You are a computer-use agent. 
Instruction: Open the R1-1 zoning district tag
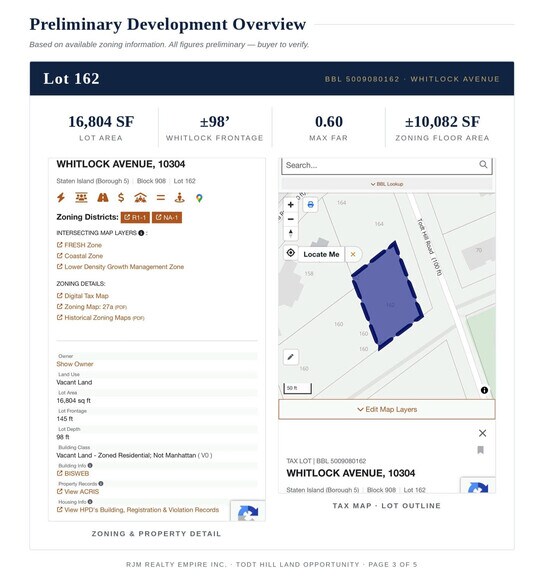(x=135, y=218)
